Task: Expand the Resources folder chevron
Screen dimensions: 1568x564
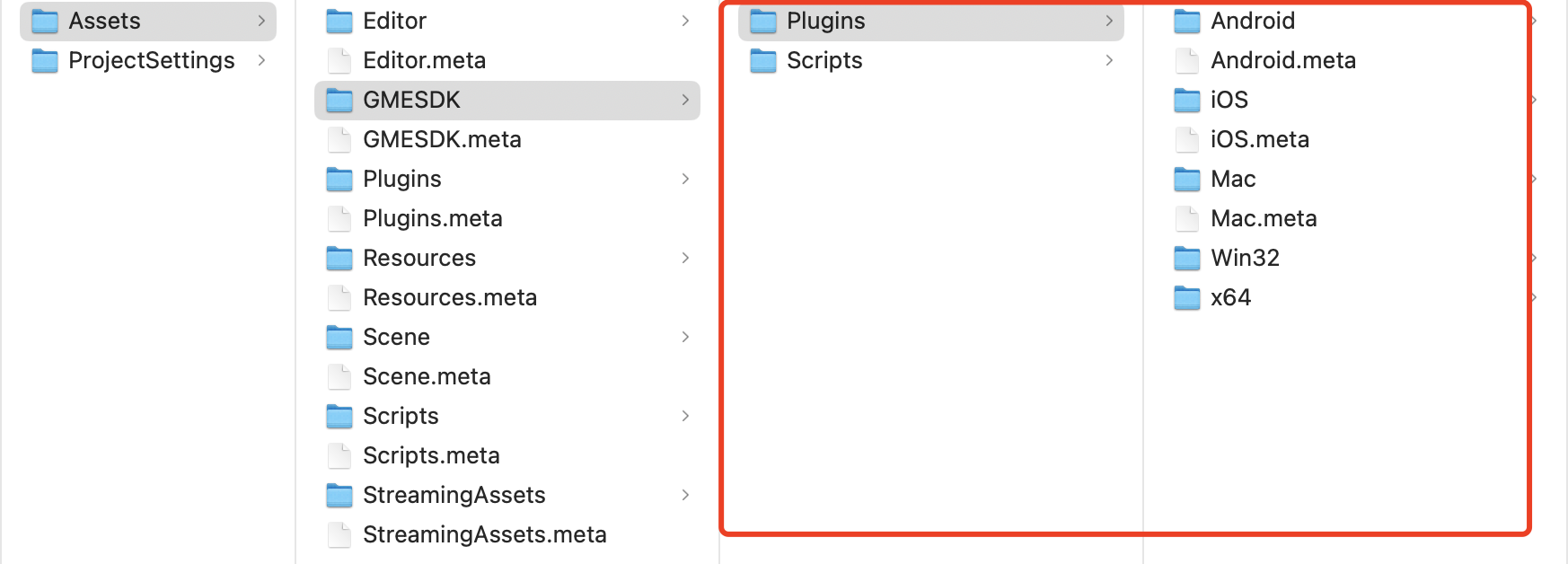Action: 685,258
